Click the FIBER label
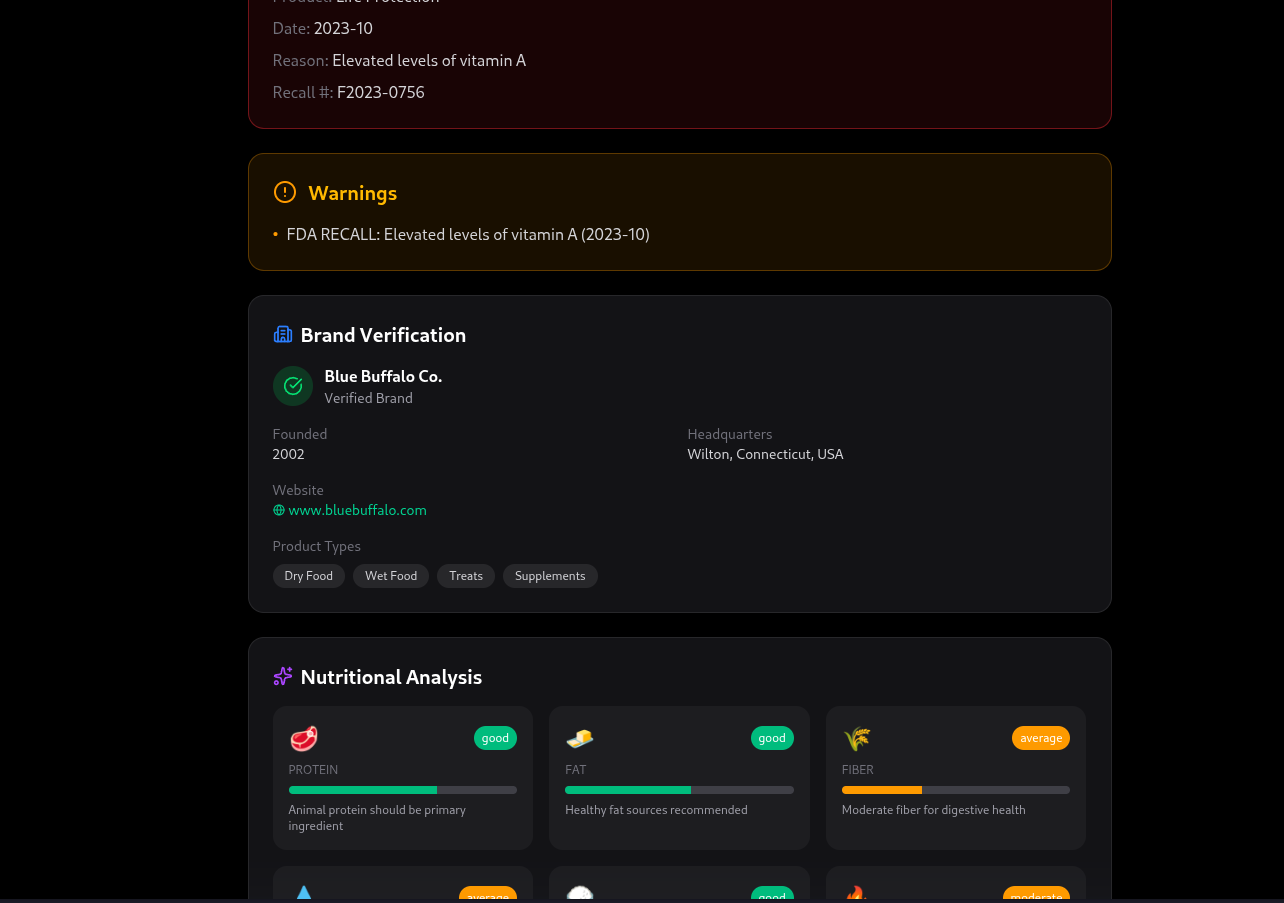The image size is (1284, 903). (x=858, y=770)
